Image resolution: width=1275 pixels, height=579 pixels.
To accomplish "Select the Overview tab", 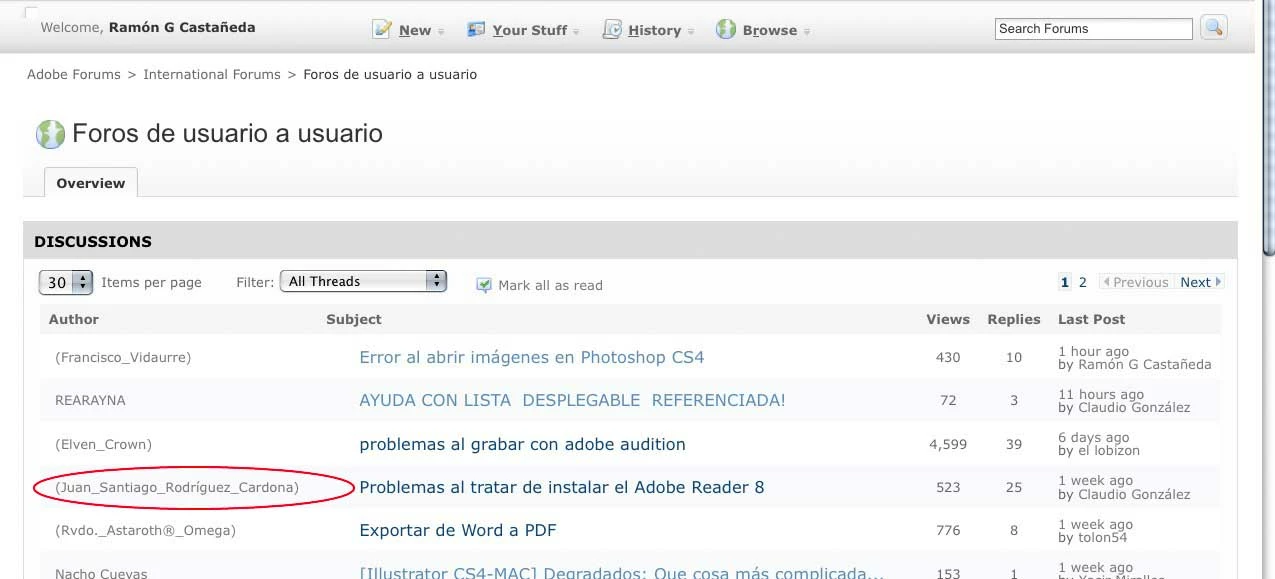I will (91, 183).
